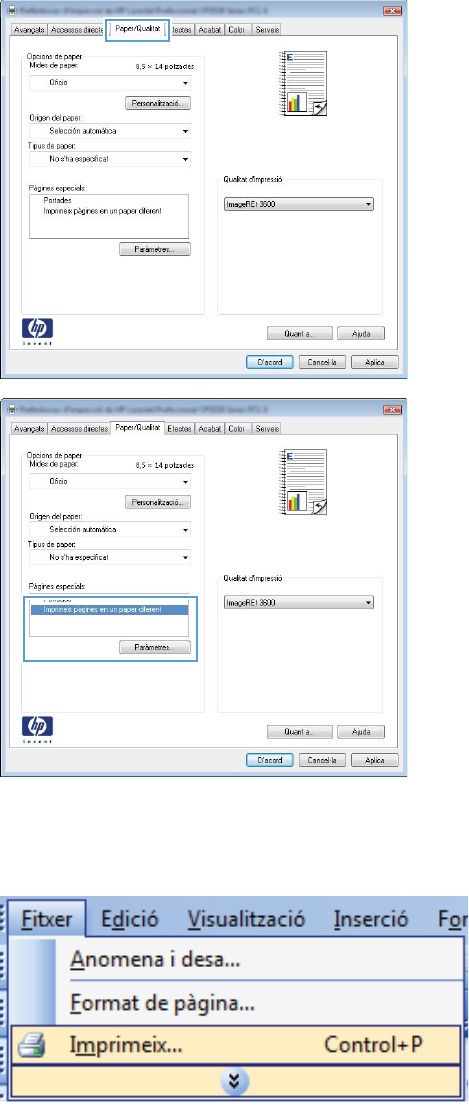Open ImageREt 3600 dropdown in dialog with highlighted row
The width and height of the screenshot is (469, 1108).
298,603
